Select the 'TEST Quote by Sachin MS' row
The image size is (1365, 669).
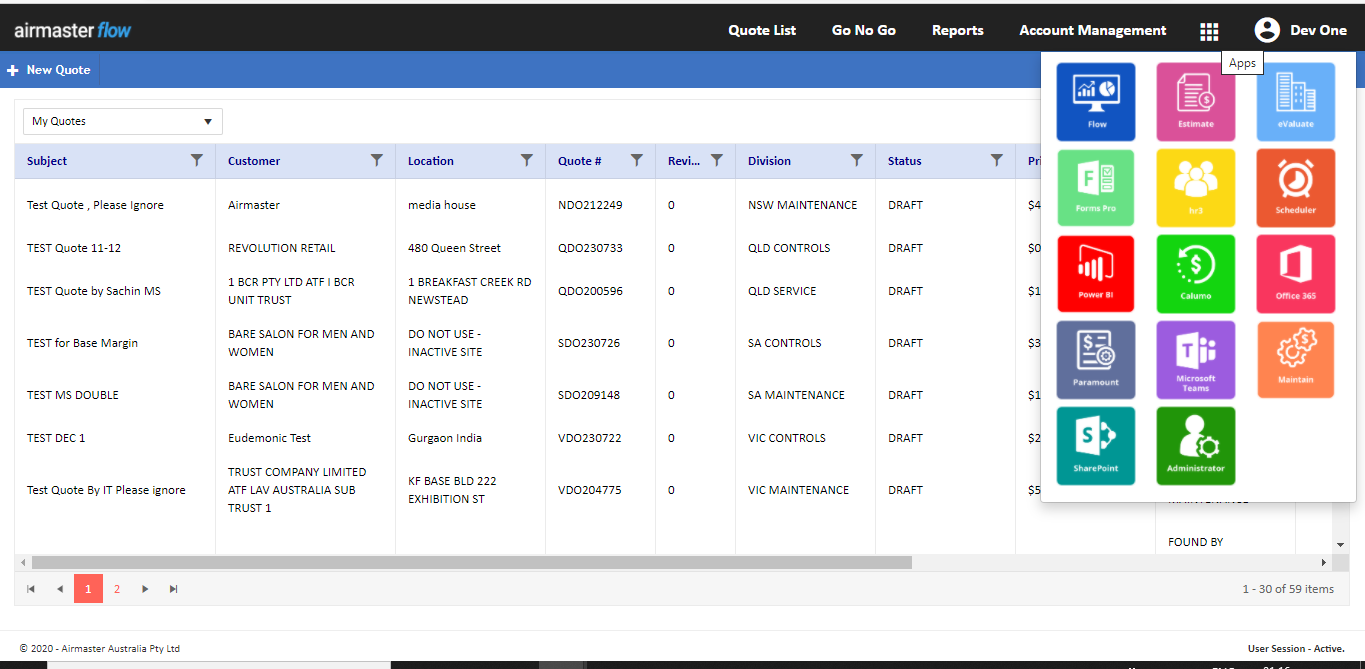tap(528, 291)
